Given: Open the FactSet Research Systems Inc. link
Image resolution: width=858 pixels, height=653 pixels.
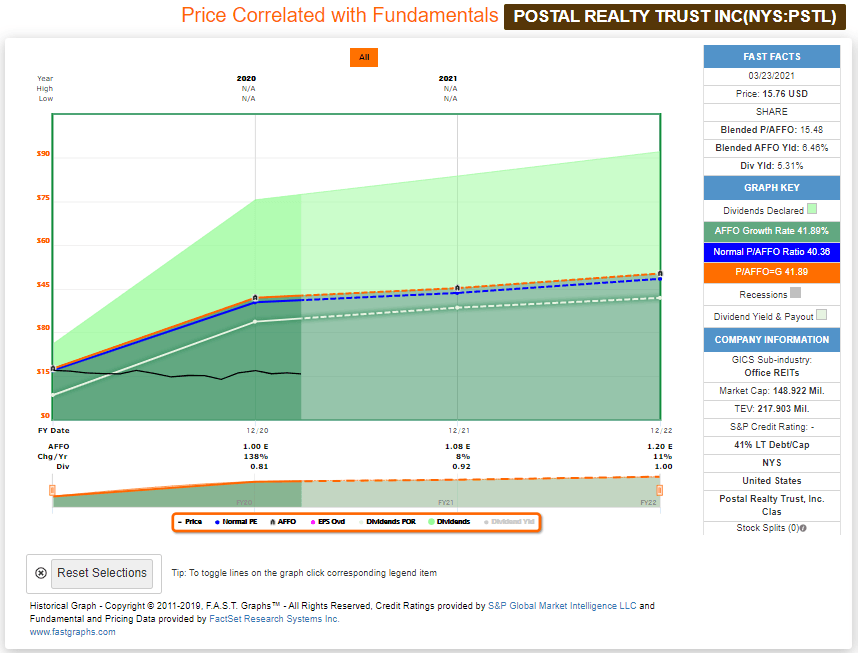Looking at the screenshot, I should tap(274, 619).
